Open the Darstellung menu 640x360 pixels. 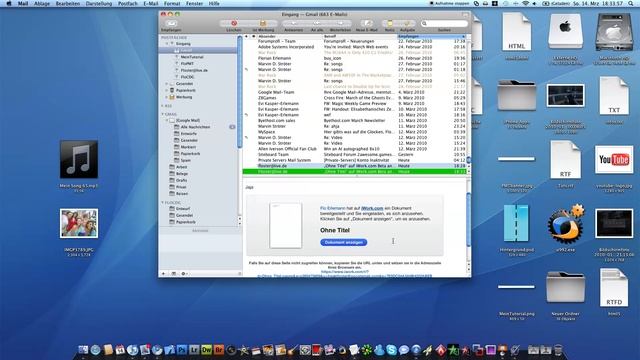99,3
